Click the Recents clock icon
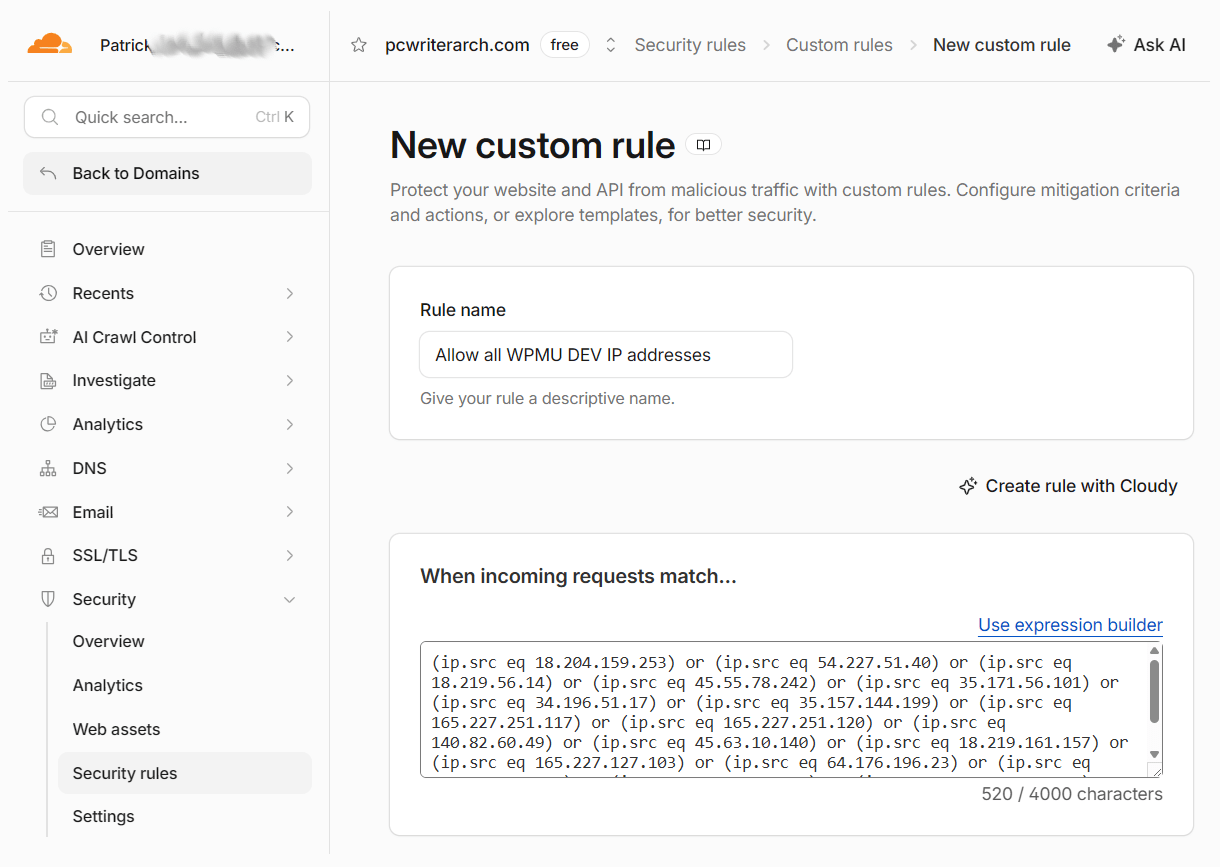Viewport: 1220px width, 867px height. [x=48, y=293]
